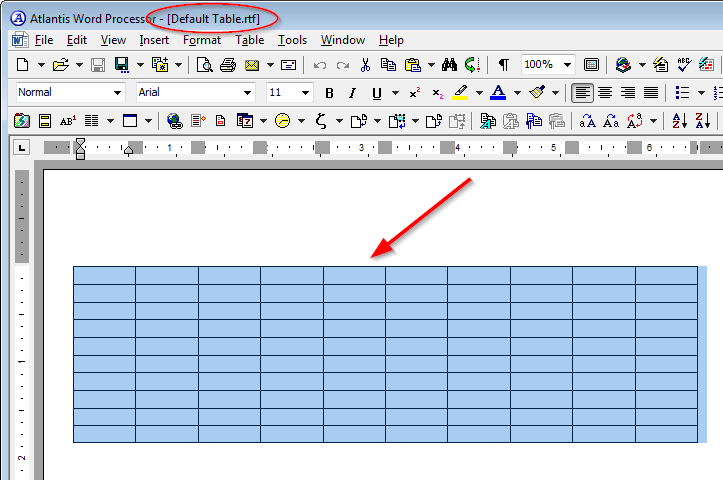Screen dimensions: 723x480
Task: Open the Format menu
Action: 201,40
